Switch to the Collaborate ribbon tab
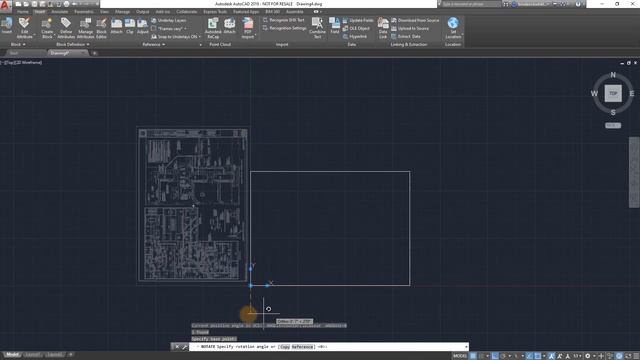This screenshot has height=360, width=640. pyautogui.click(x=187, y=12)
